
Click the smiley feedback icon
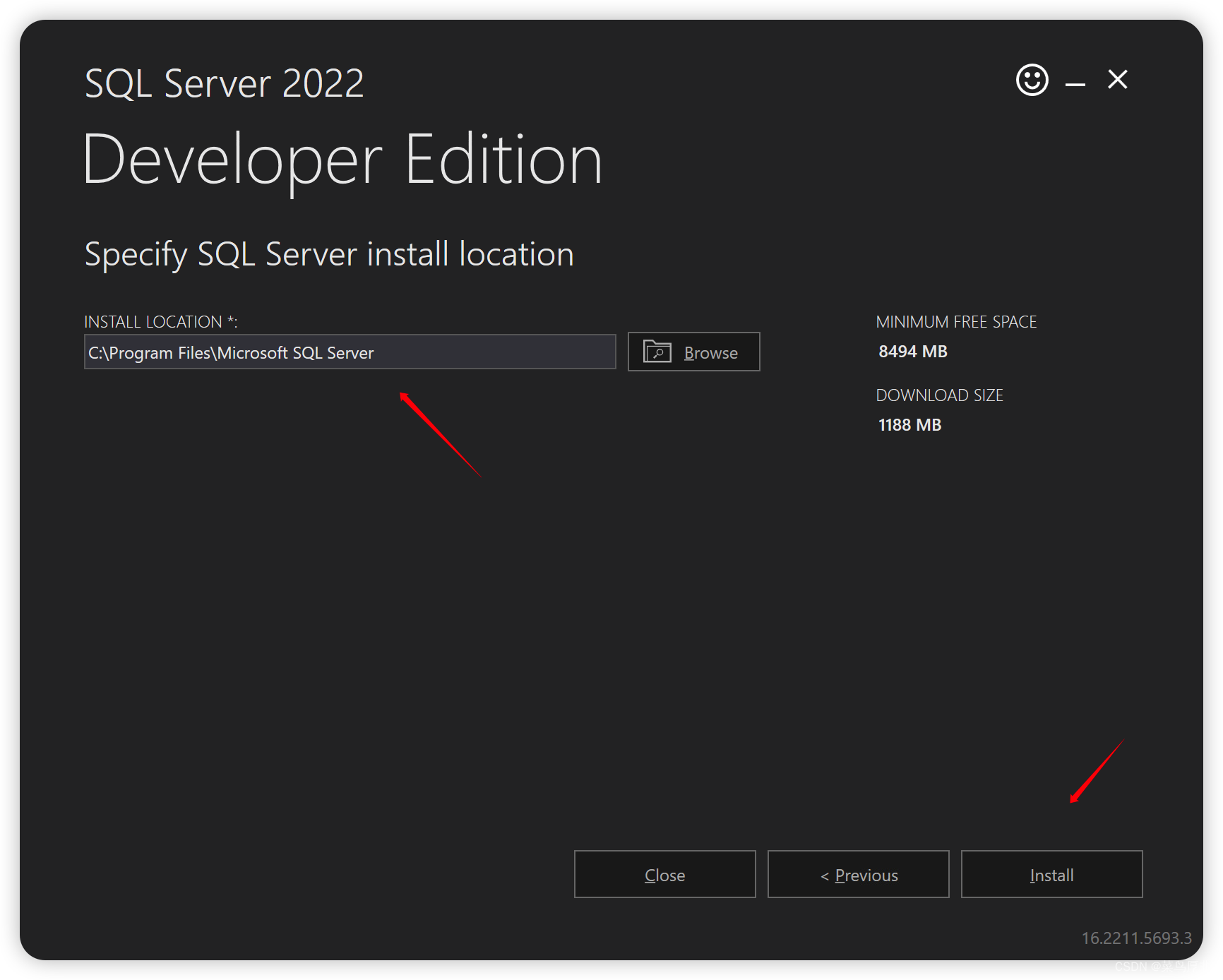(x=1032, y=80)
